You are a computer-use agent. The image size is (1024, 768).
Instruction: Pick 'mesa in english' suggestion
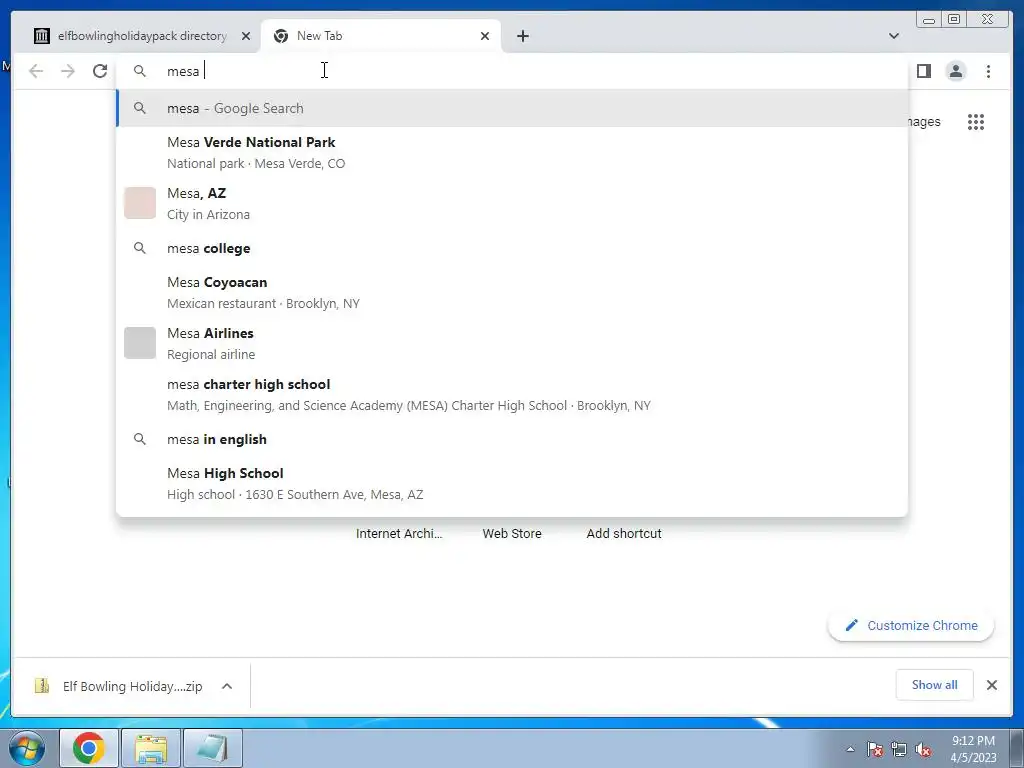point(511,439)
